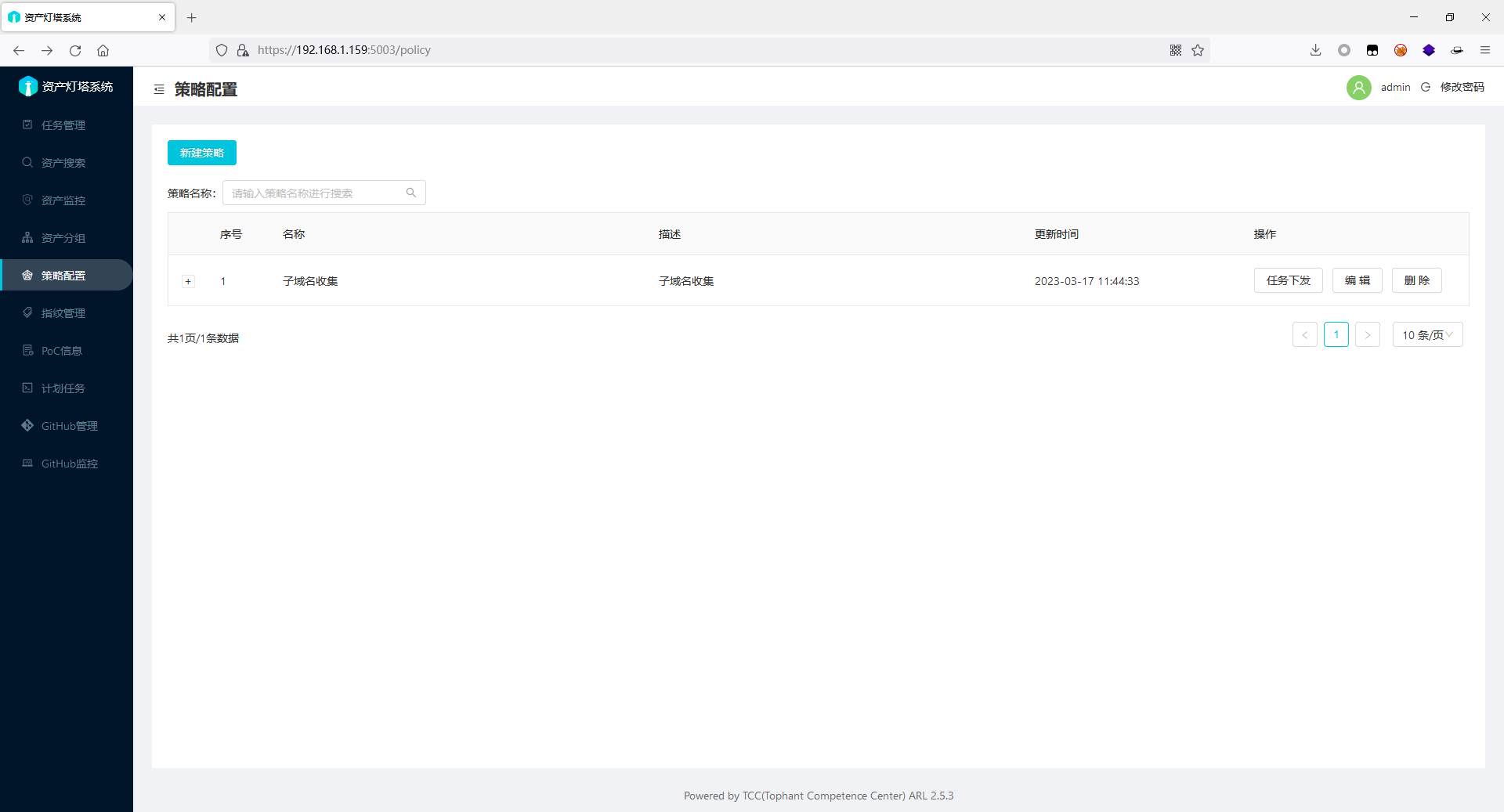This screenshot has height=812, width=1504.
Task: Click the 资产灯塔系统 lighthouse logo
Action: click(x=28, y=86)
